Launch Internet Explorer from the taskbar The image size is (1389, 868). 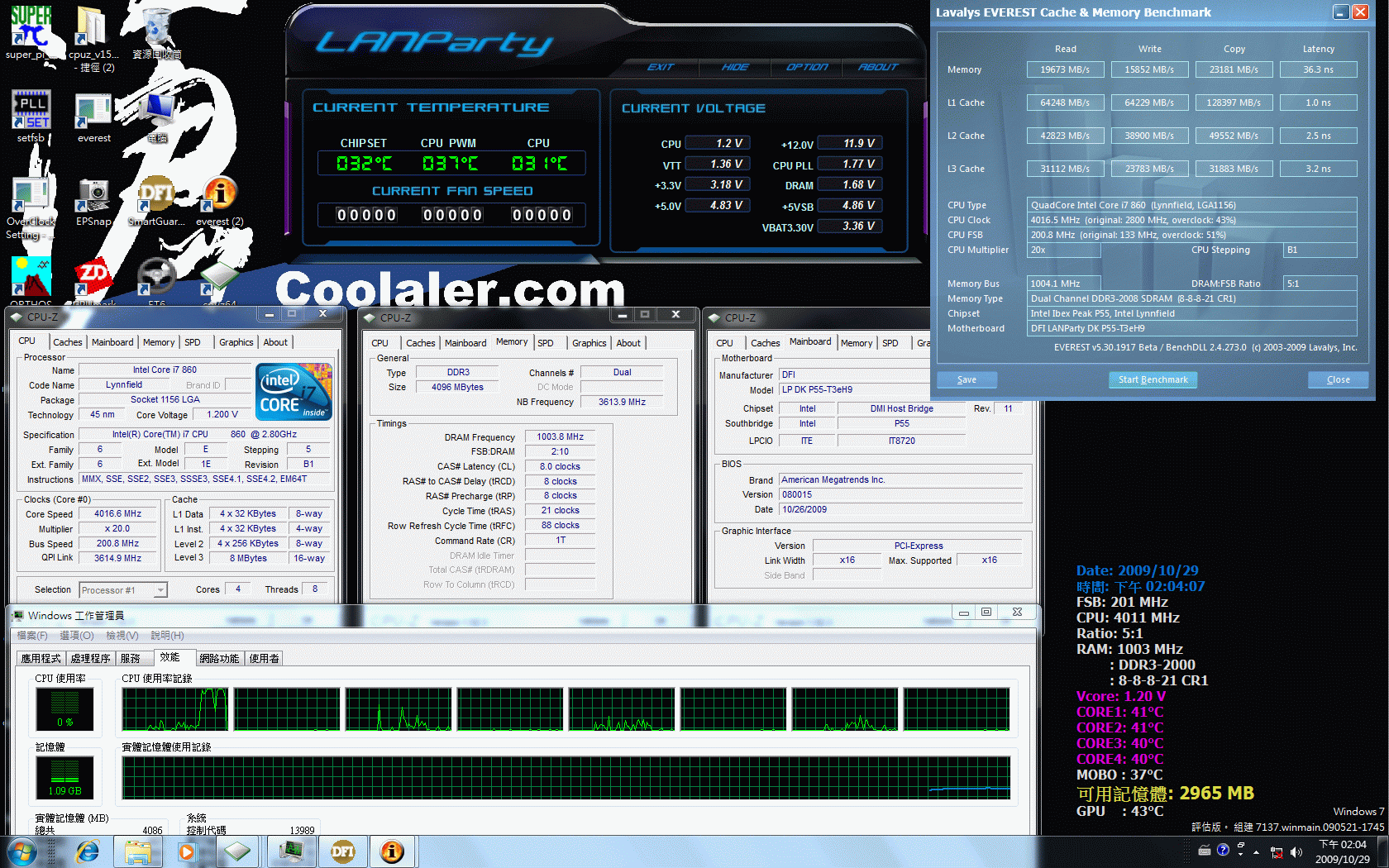tap(88, 851)
